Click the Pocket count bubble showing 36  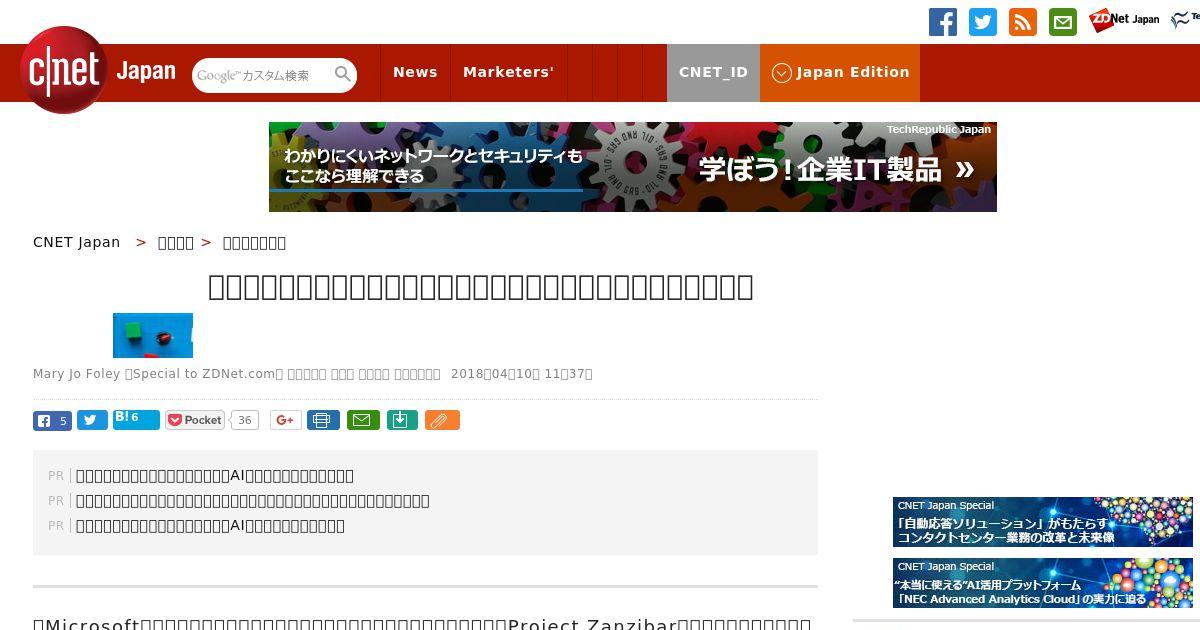[245, 421]
